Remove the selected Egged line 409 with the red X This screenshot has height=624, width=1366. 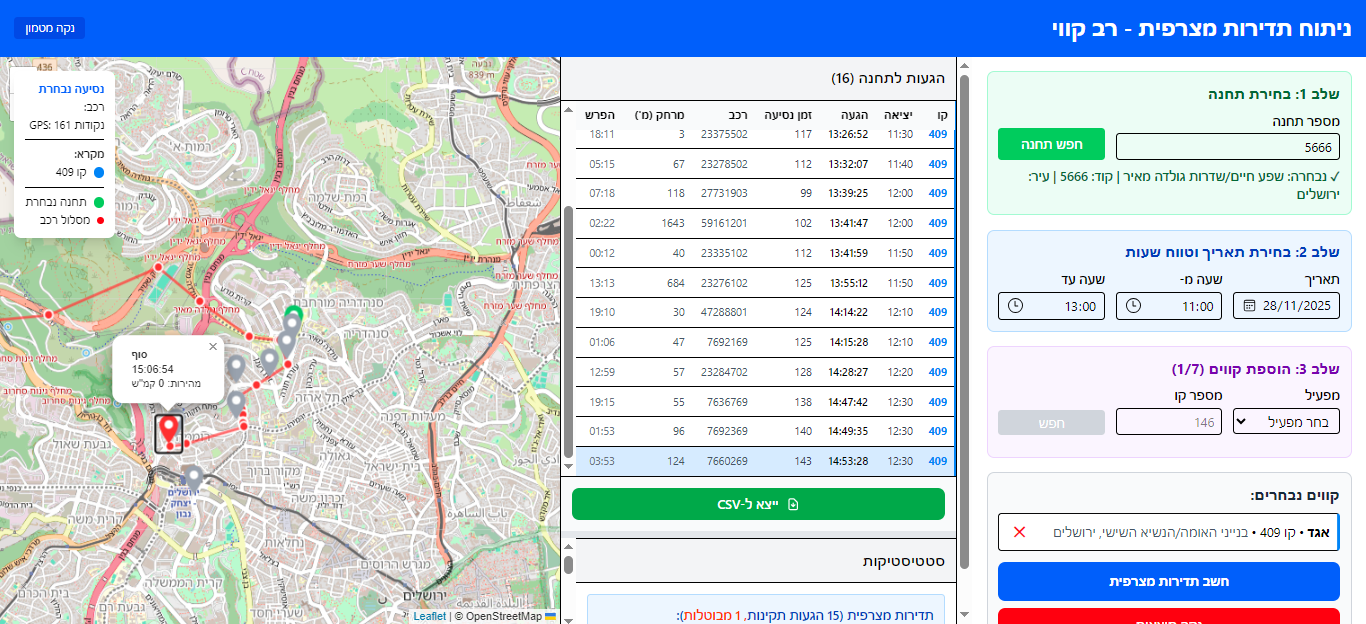pyautogui.click(x=1019, y=532)
